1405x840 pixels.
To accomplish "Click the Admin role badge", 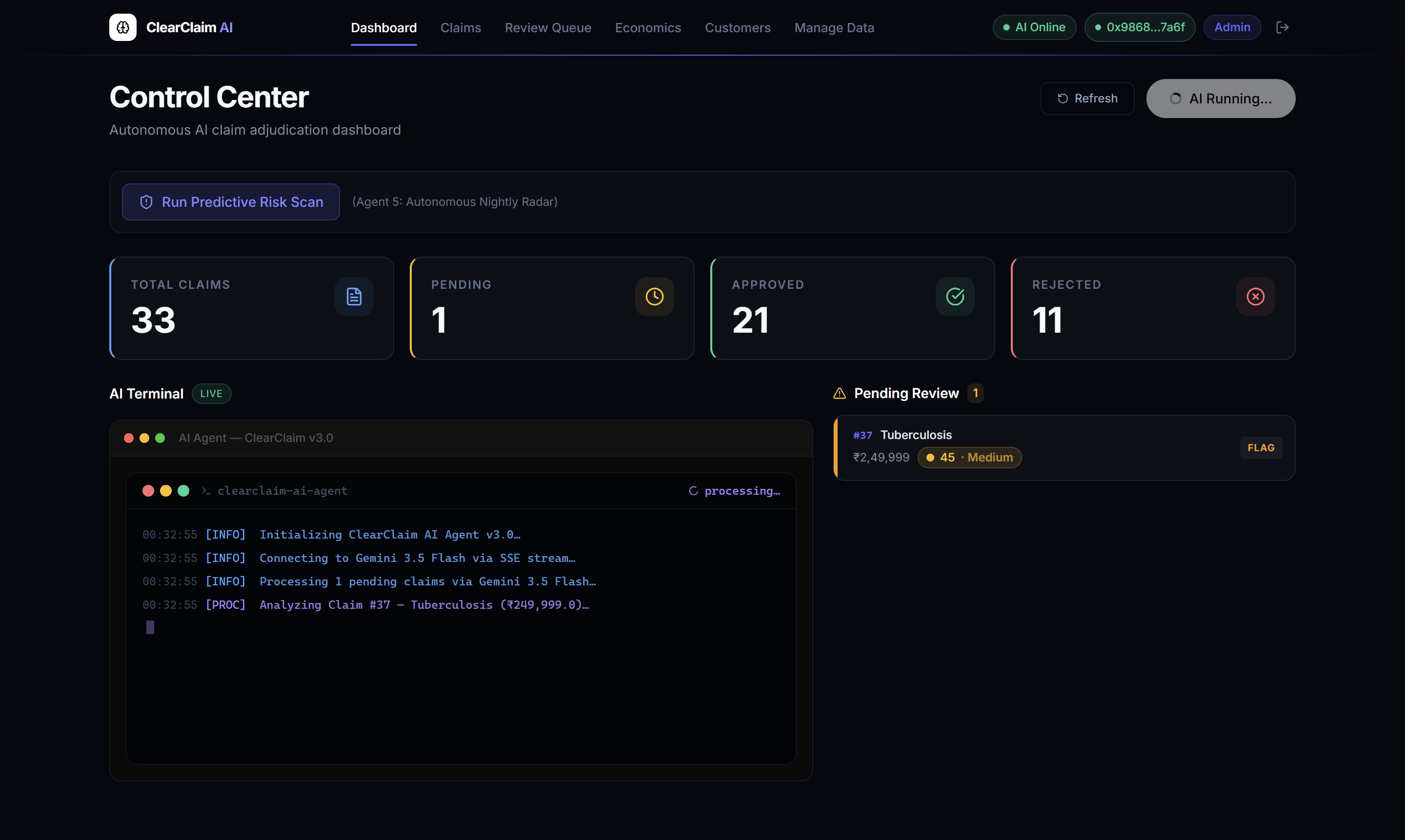I will pyautogui.click(x=1232, y=27).
